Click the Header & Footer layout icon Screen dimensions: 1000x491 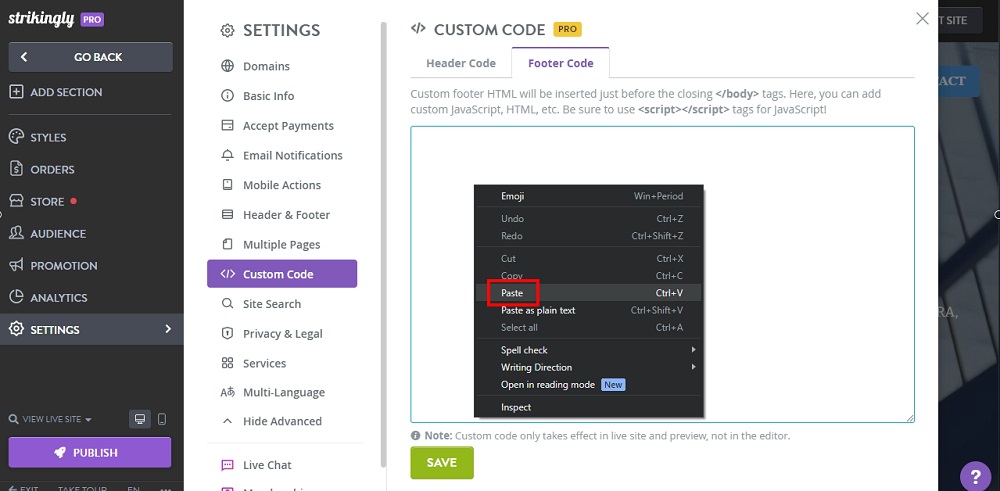(x=227, y=215)
